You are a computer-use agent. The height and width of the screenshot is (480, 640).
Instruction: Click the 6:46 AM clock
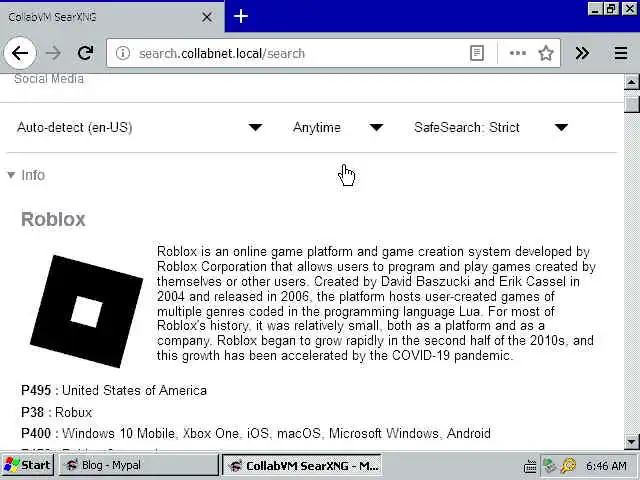click(x=606, y=466)
